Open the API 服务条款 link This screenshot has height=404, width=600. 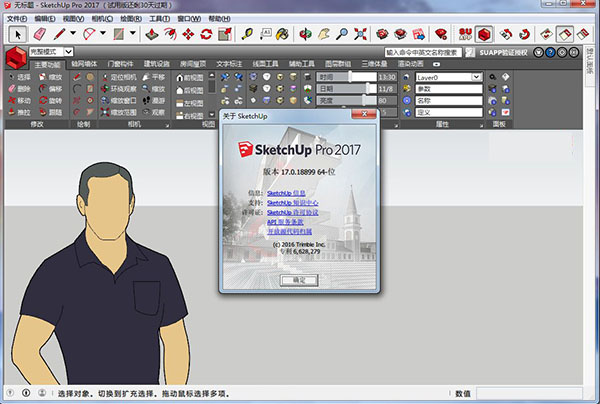click(285, 222)
